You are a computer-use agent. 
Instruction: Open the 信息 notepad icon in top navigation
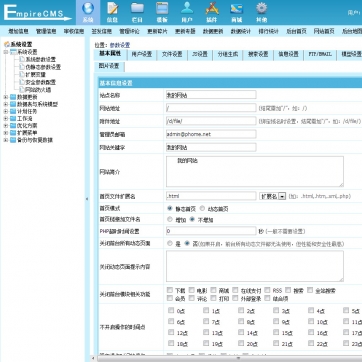click(112, 8)
